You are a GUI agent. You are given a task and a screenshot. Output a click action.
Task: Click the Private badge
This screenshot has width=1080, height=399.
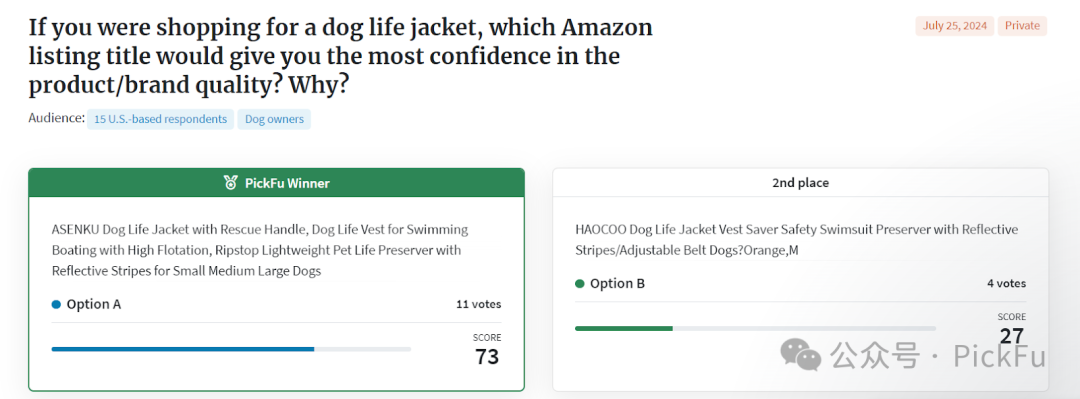coord(1022,26)
